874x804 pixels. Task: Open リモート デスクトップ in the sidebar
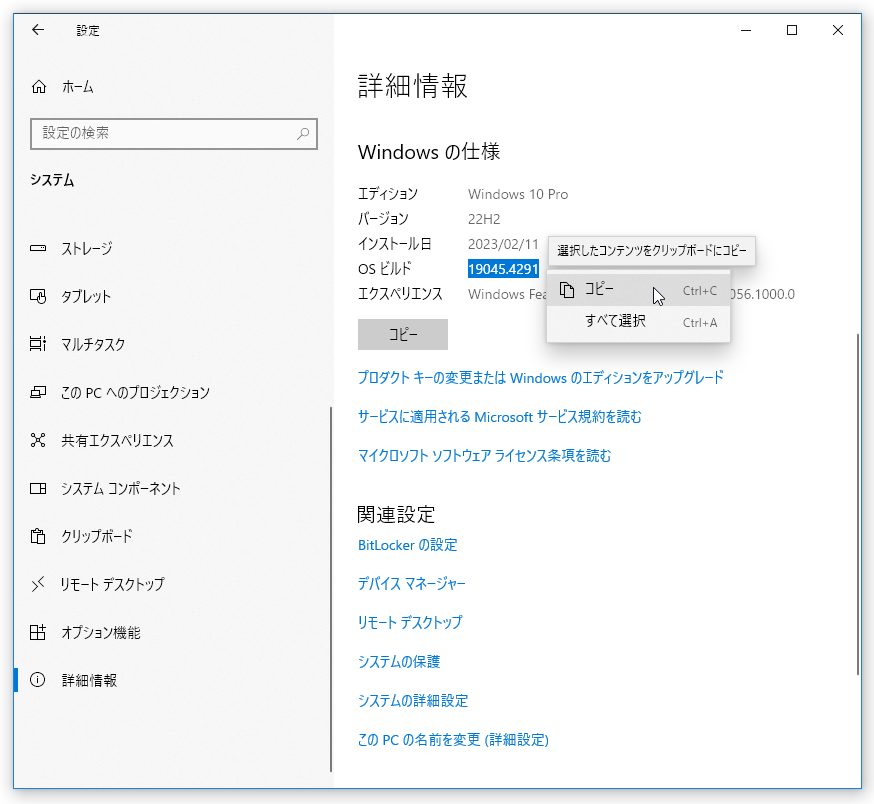point(173,584)
